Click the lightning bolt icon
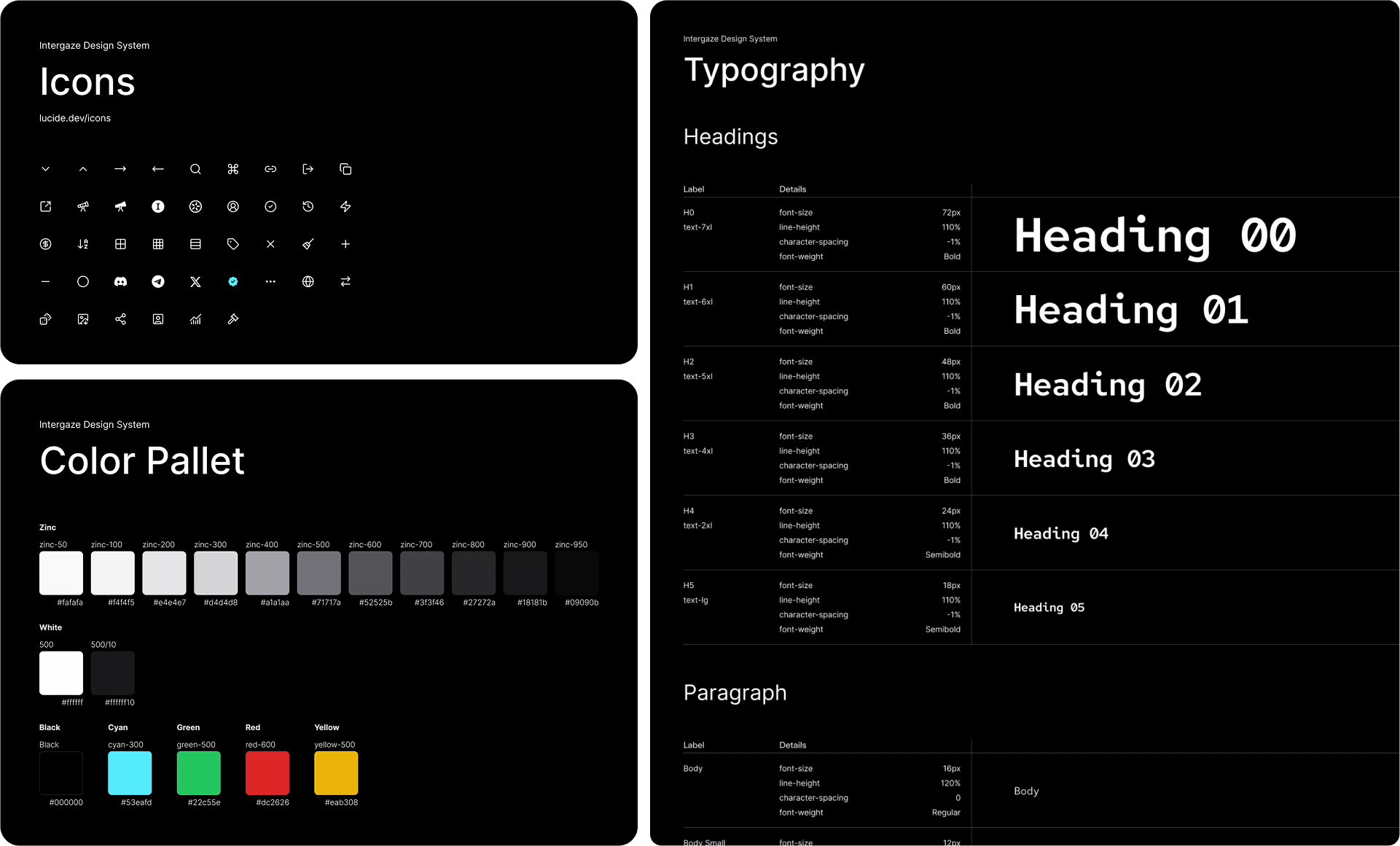 pyautogui.click(x=345, y=207)
